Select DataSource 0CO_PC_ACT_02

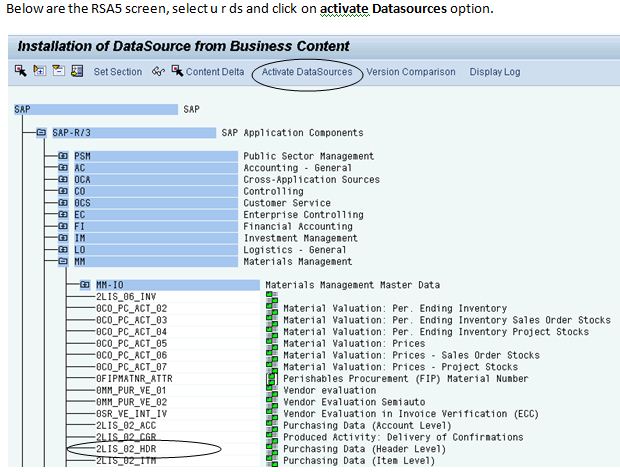click(x=132, y=308)
